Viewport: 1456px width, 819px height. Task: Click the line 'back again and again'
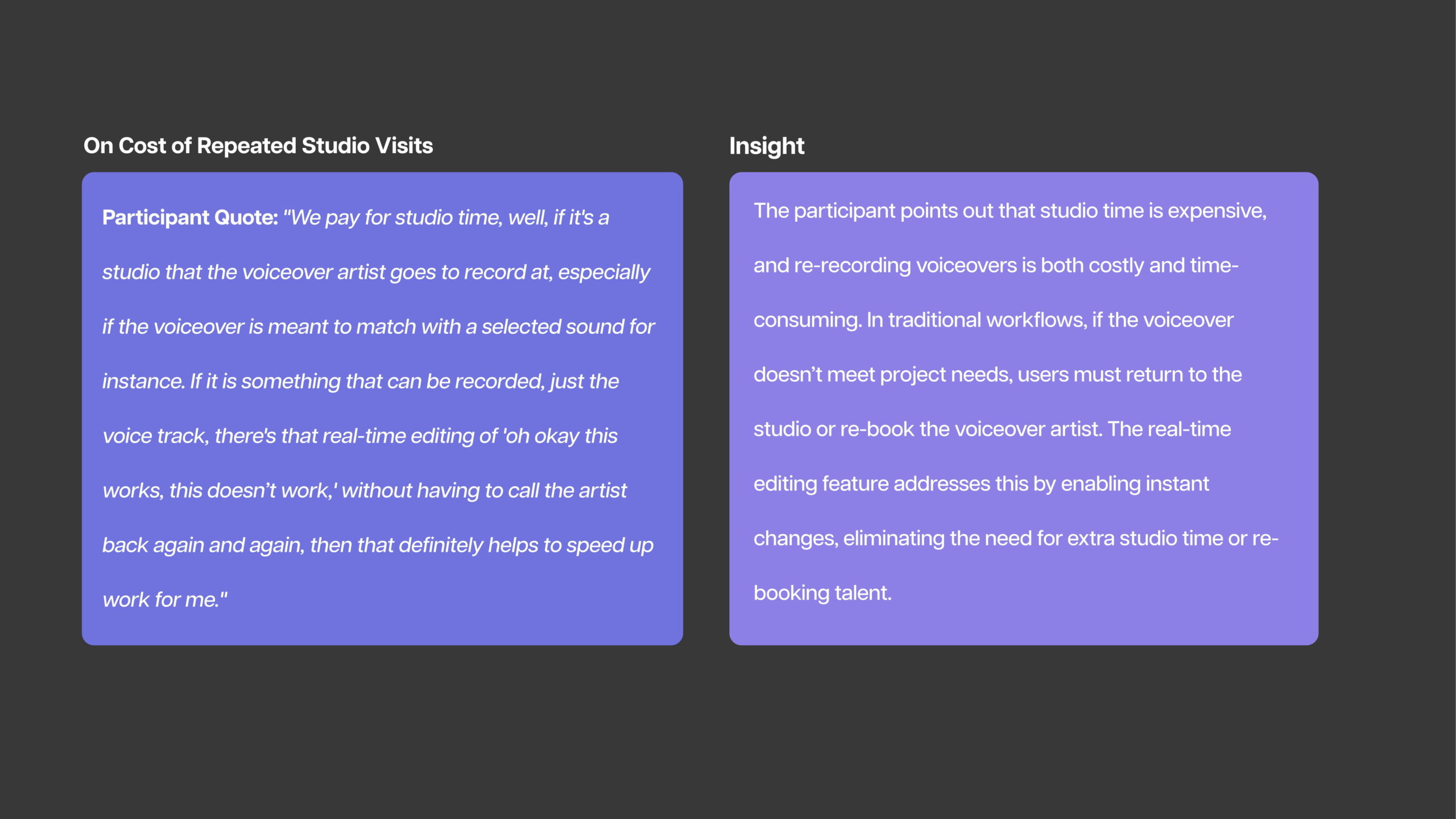click(x=378, y=545)
